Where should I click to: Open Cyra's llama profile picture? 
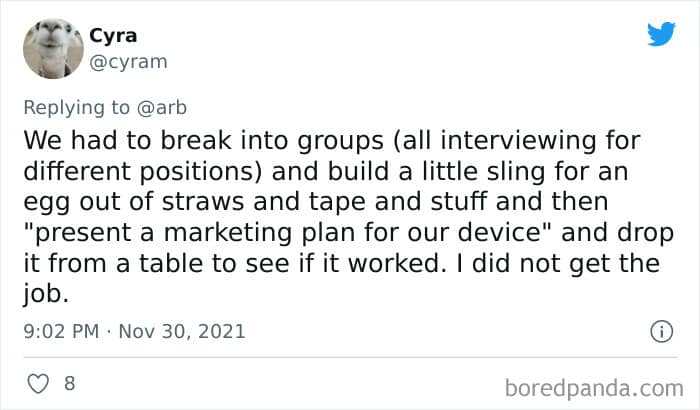click(x=53, y=49)
